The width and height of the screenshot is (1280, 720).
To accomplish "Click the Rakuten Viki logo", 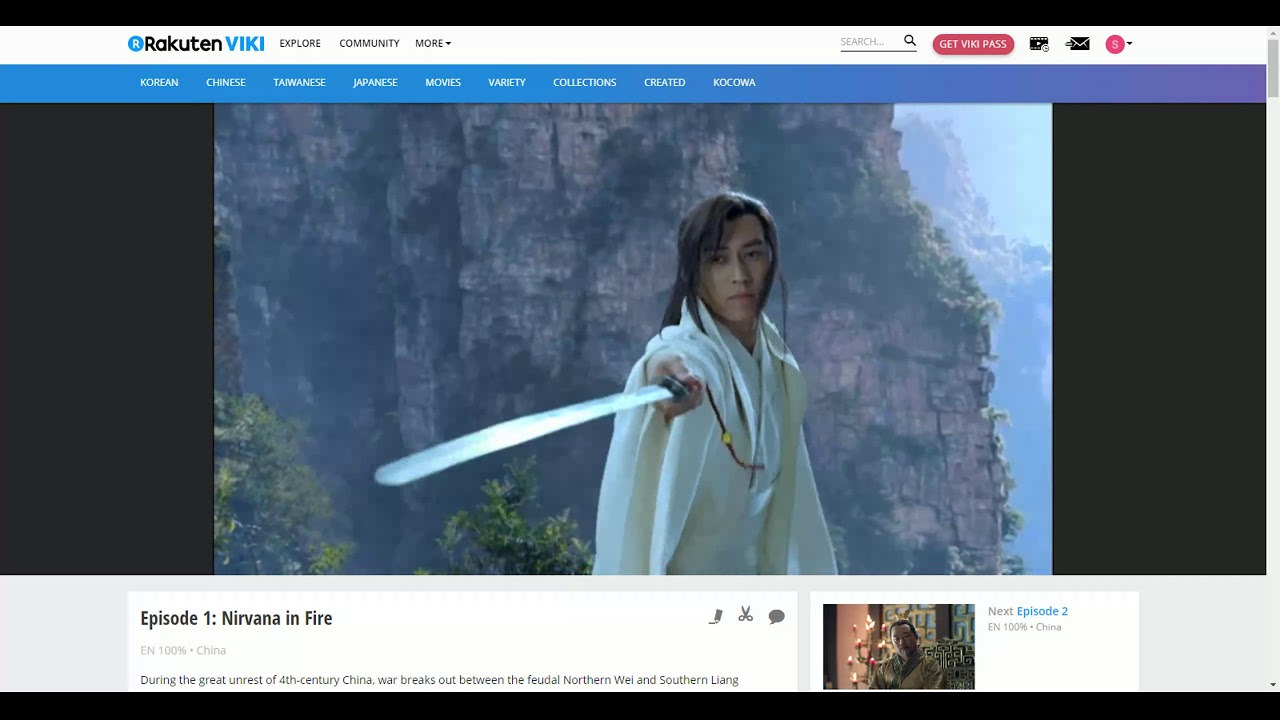I will click(x=196, y=43).
